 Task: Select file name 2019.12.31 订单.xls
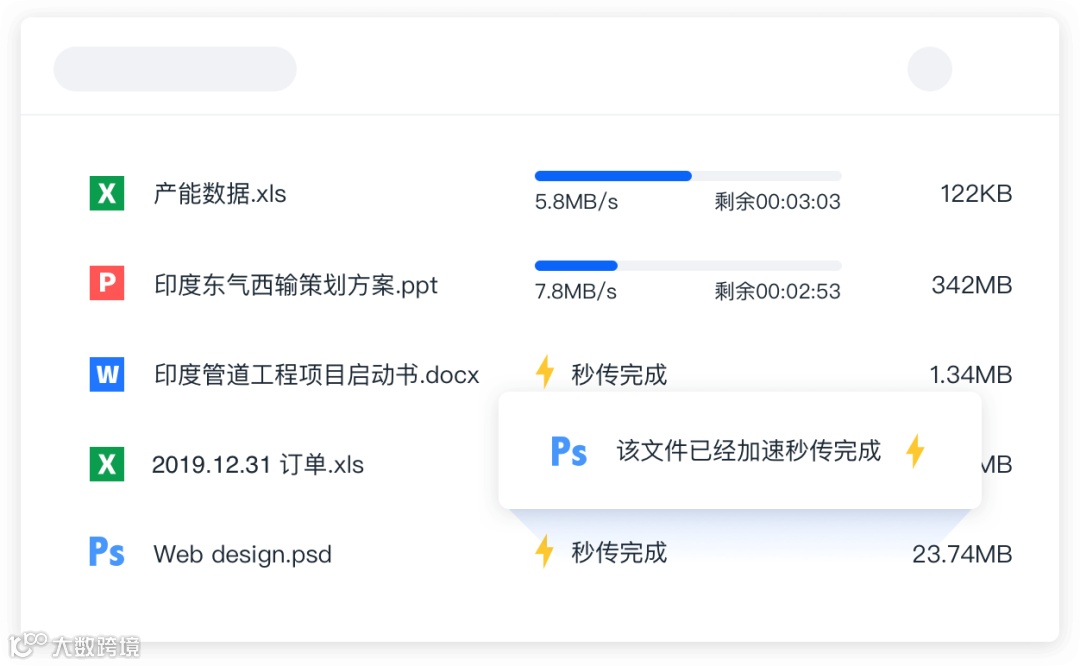(x=258, y=465)
